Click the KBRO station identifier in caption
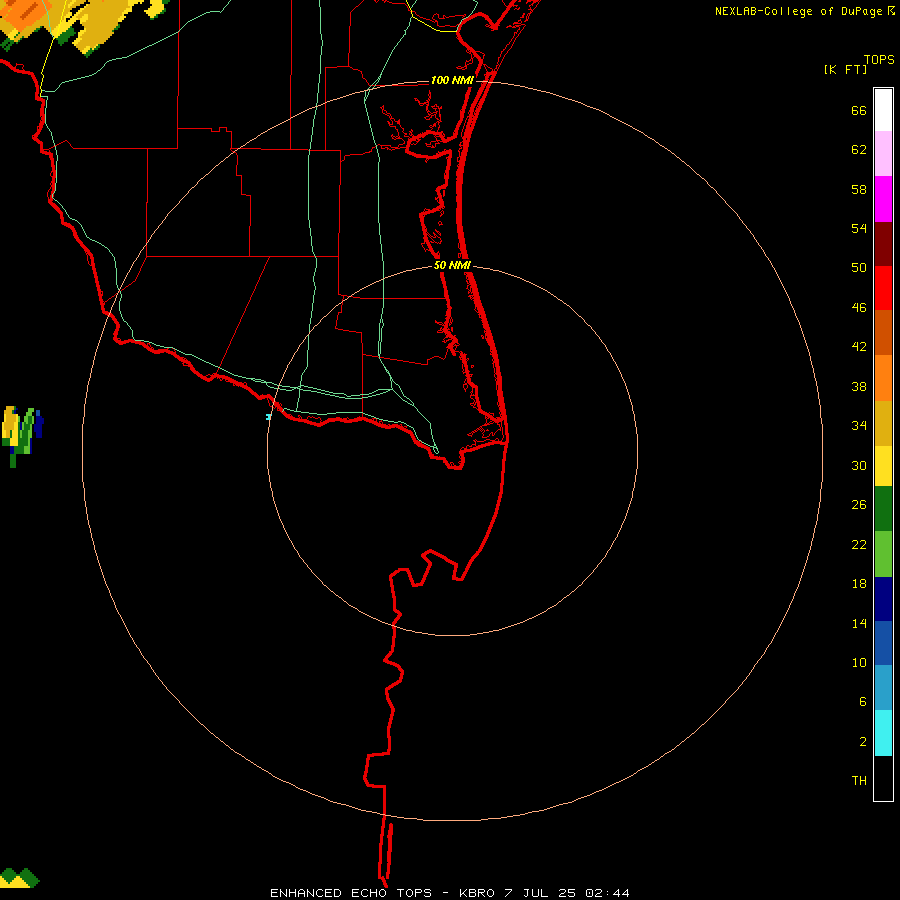900x900 pixels. (477, 893)
